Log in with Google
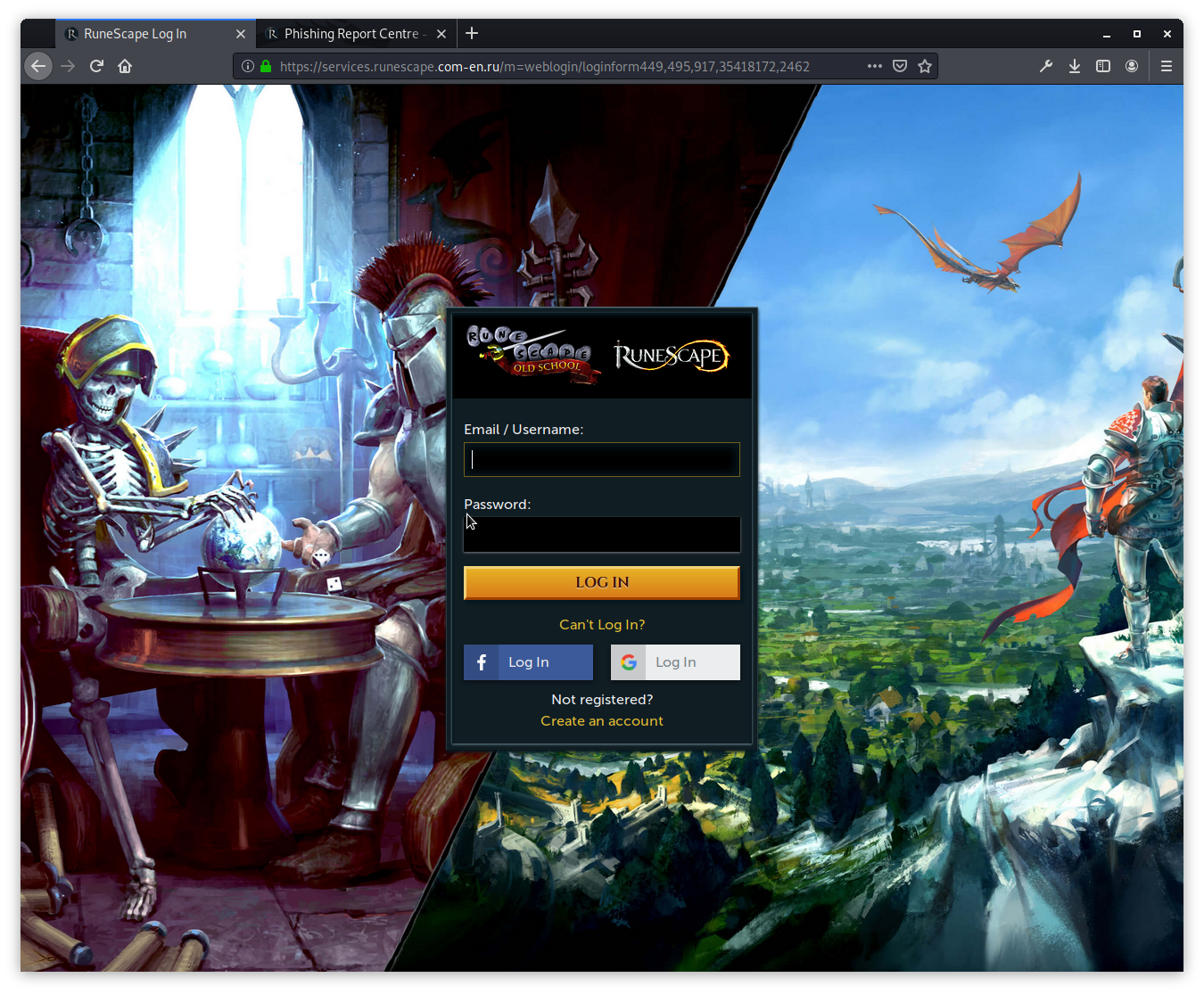Viewport: 1204px width, 994px height. click(x=675, y=662)
